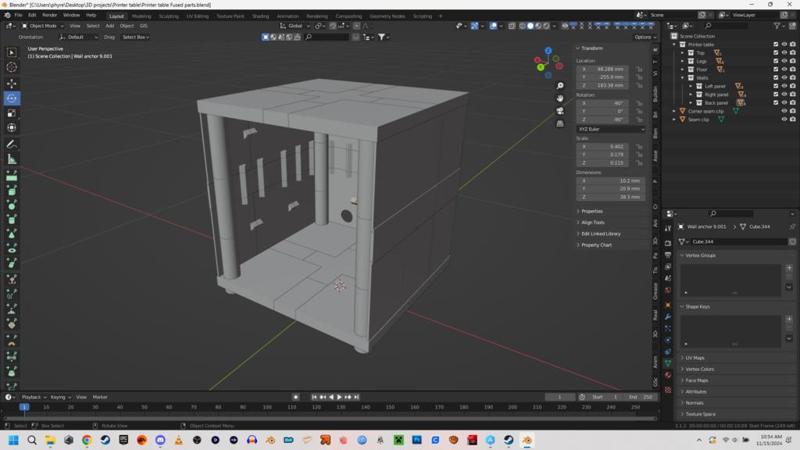
Task: Open the Global transform orientation dropdown
Action: click(x=295, y=26)
